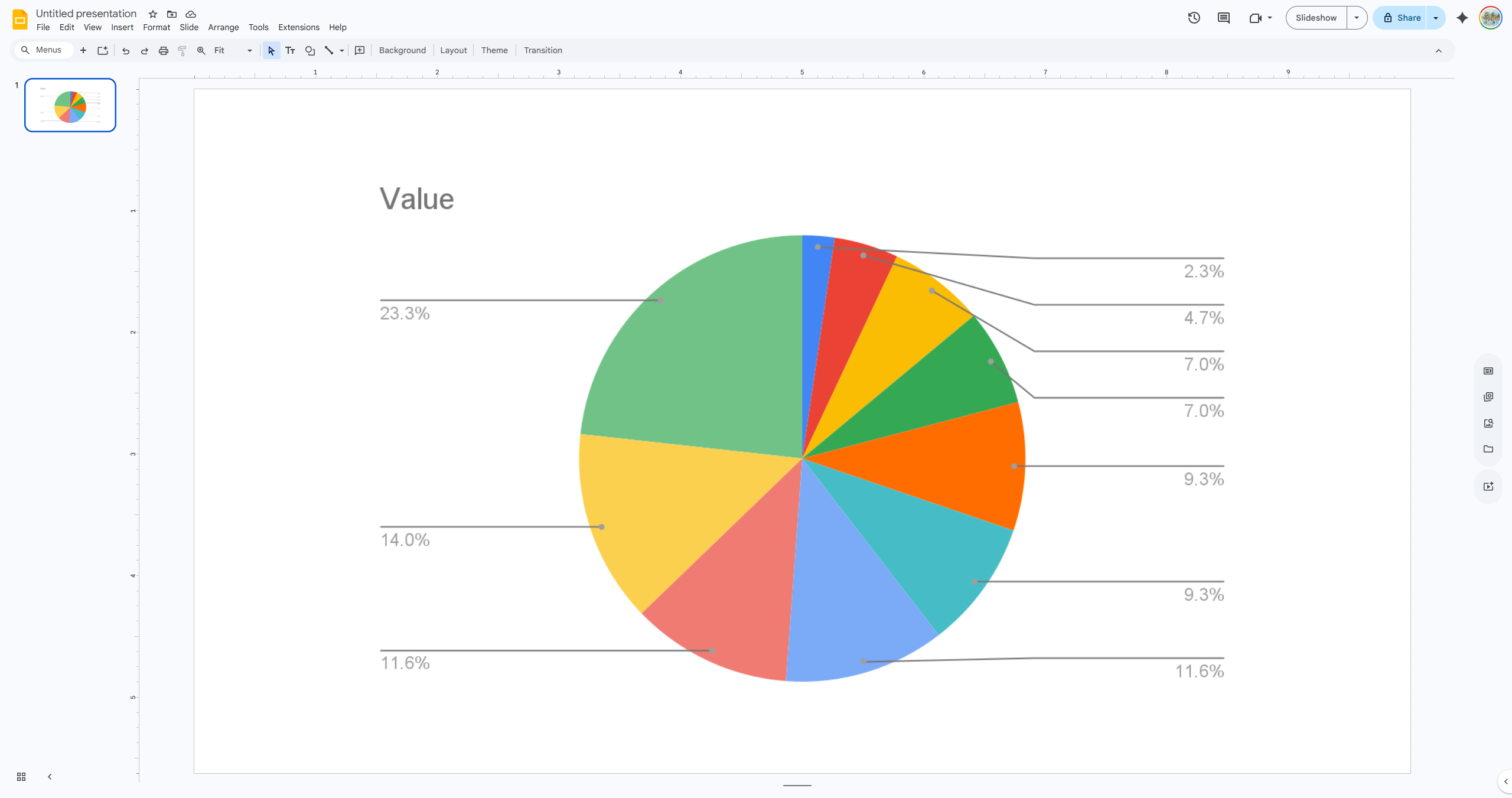Click the print icon

point(164,51)
